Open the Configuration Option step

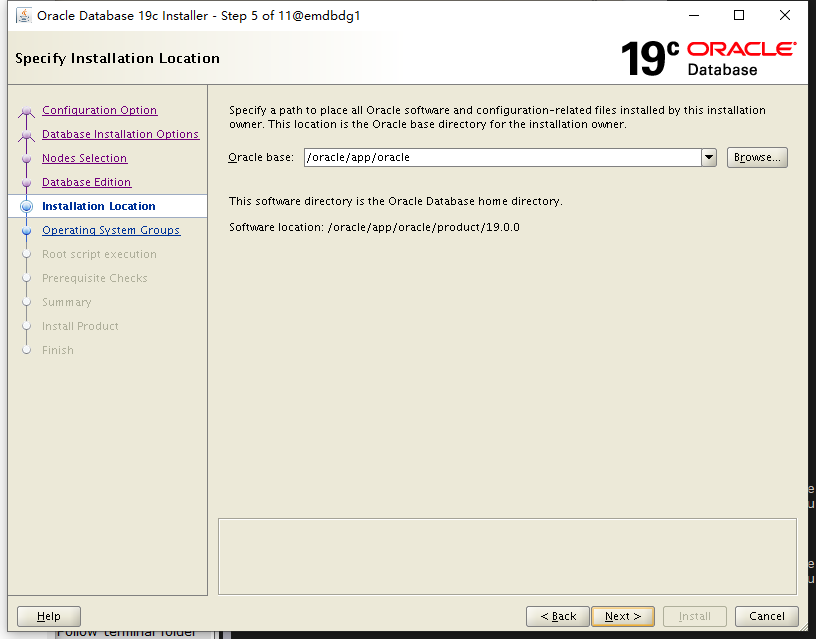tap(99, 110)
